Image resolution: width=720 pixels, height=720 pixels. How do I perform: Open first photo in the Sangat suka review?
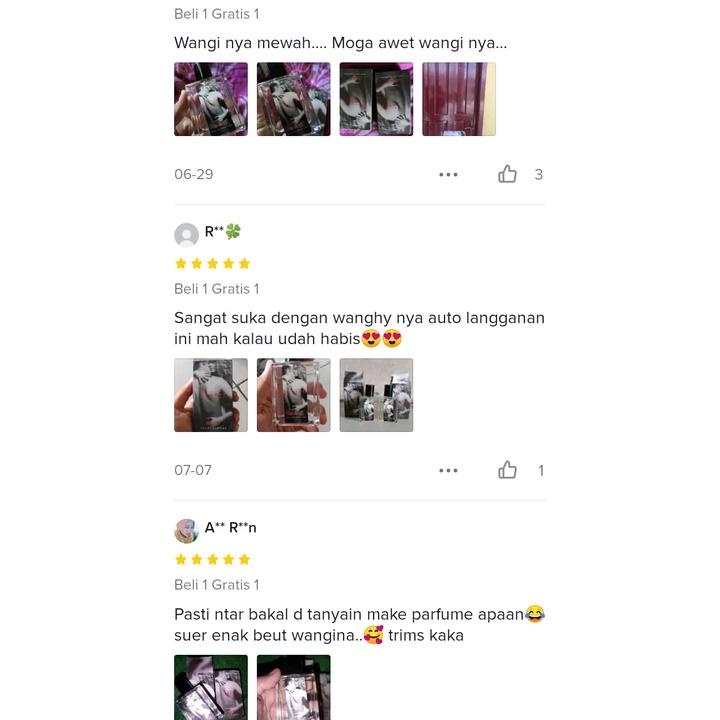[211, 395]
